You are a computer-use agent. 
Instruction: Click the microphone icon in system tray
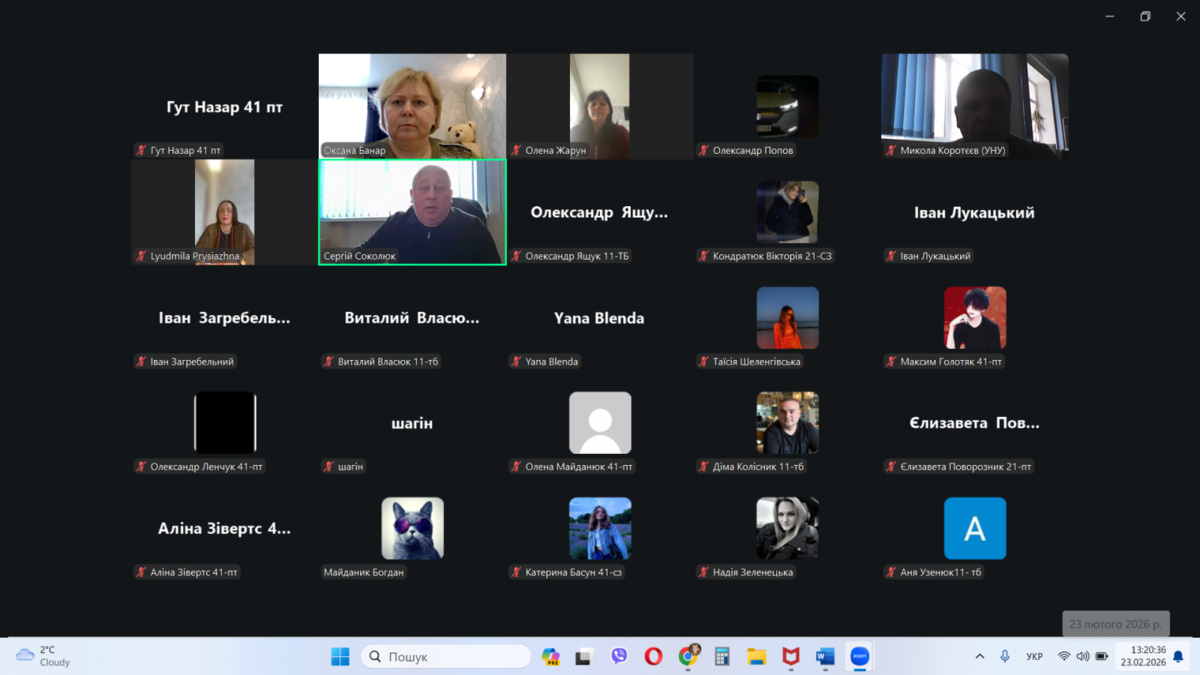[x=1005, y=656]
